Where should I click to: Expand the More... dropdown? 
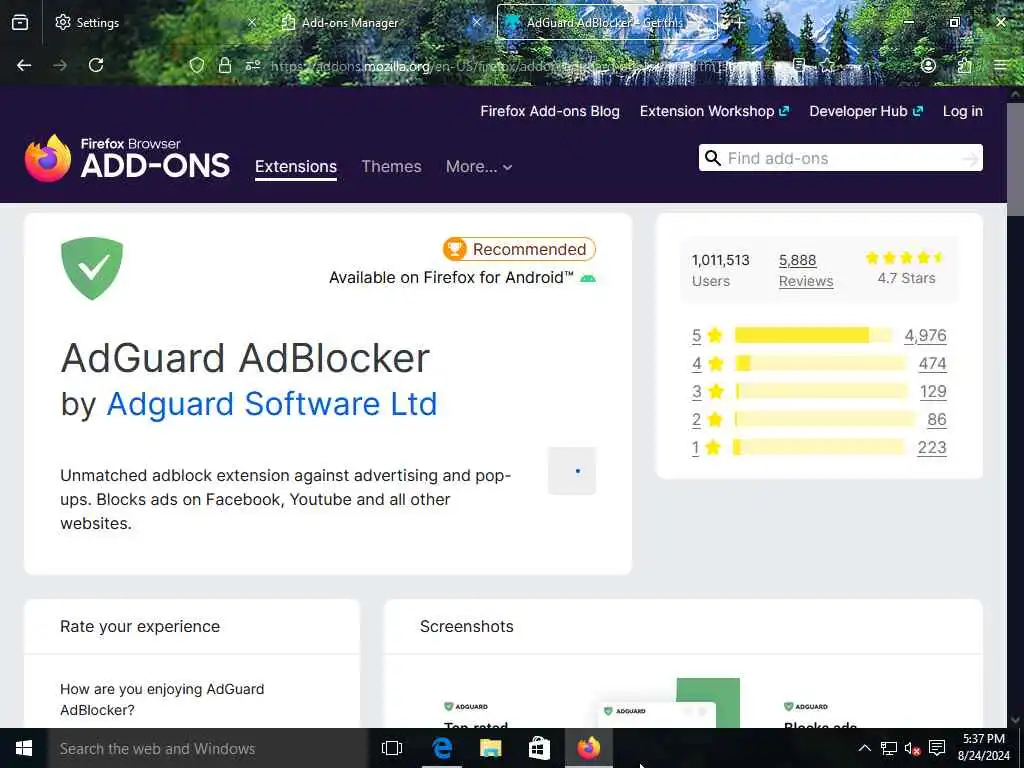[x=479, y=167]
